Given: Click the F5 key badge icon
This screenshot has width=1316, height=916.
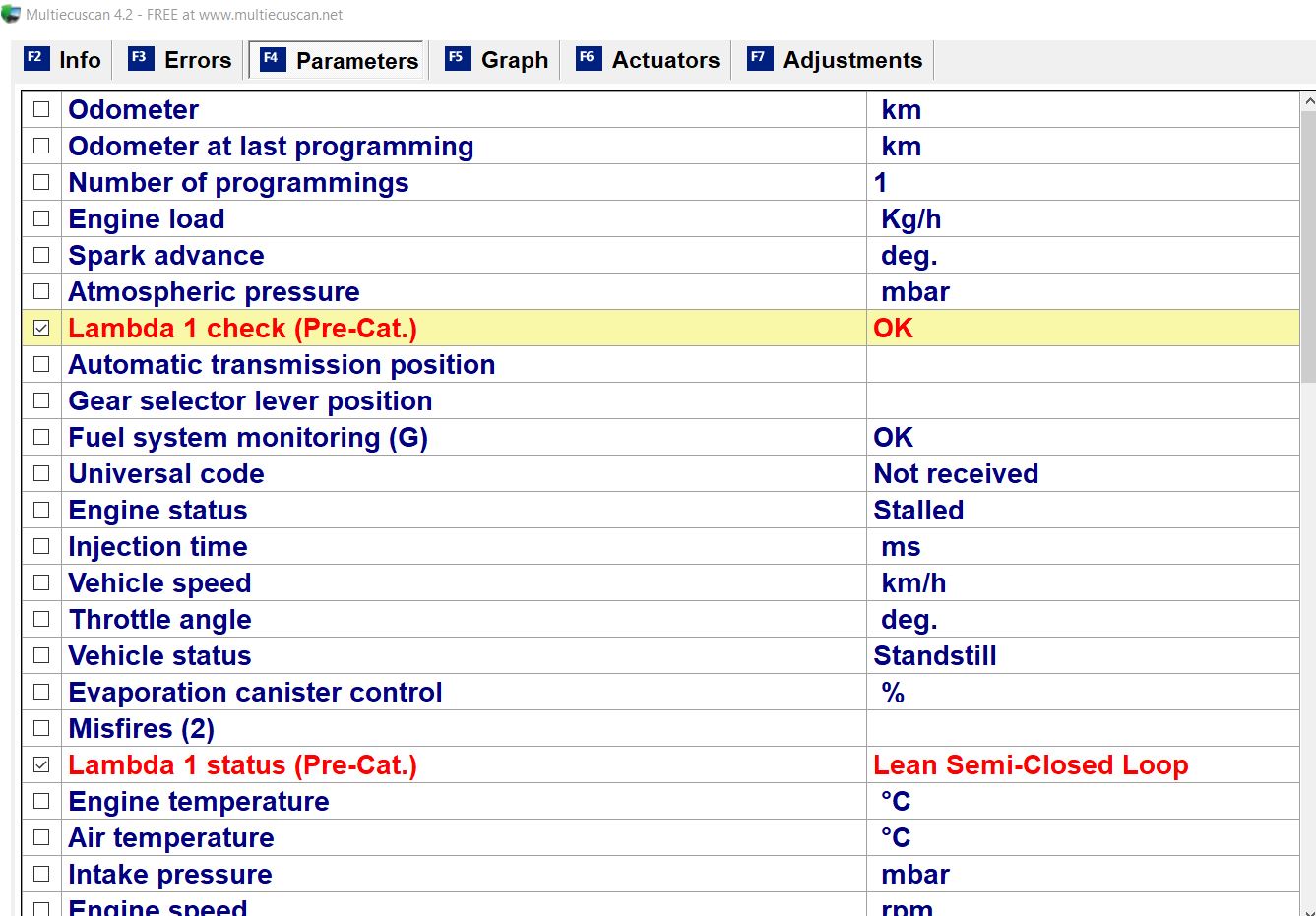Looking at the screenshot, I should point(457,58).
